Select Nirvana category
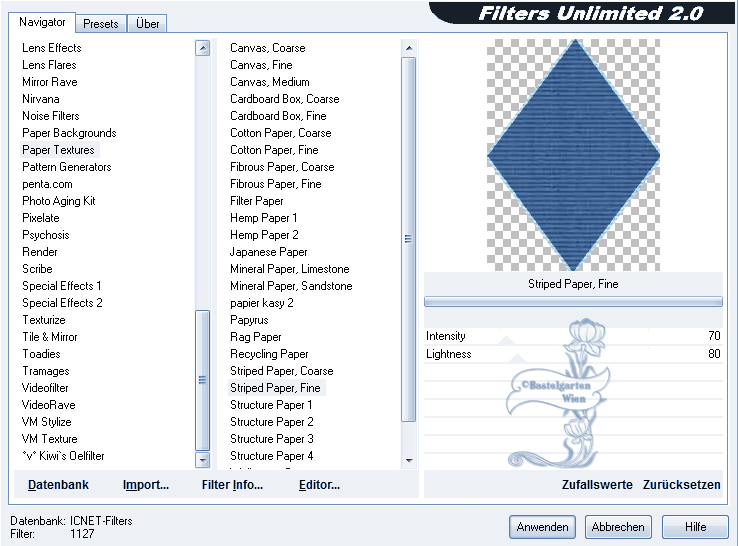The width and height of the screenshot is (738, 546). [41, 99]
